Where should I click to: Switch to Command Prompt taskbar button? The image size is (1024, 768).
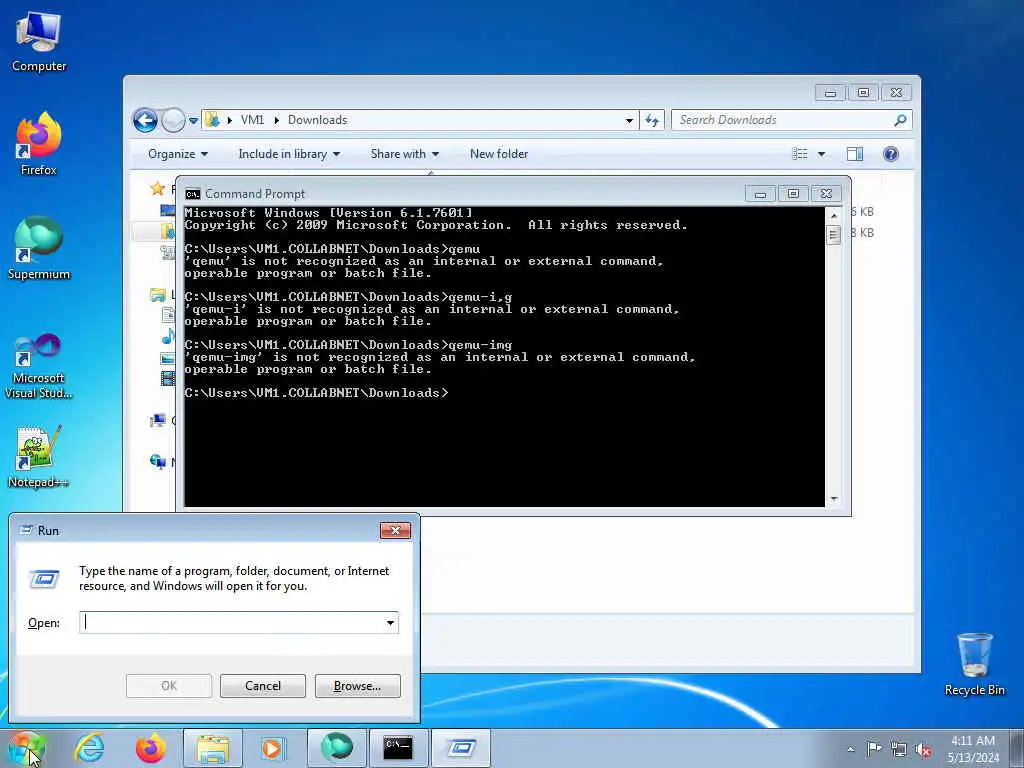(x=398, y=748)
